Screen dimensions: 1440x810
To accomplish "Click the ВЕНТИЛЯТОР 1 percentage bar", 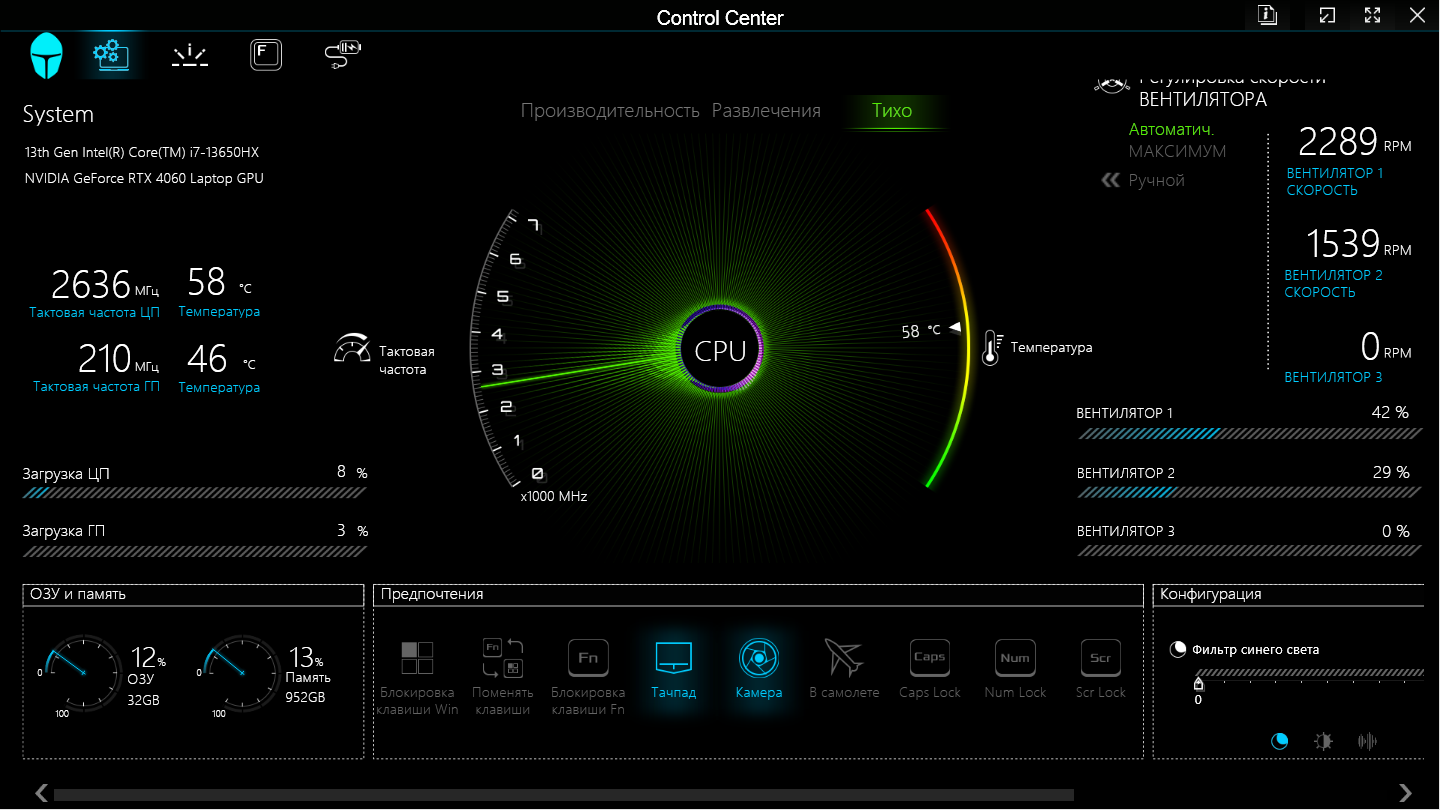I will [1250, 434].
